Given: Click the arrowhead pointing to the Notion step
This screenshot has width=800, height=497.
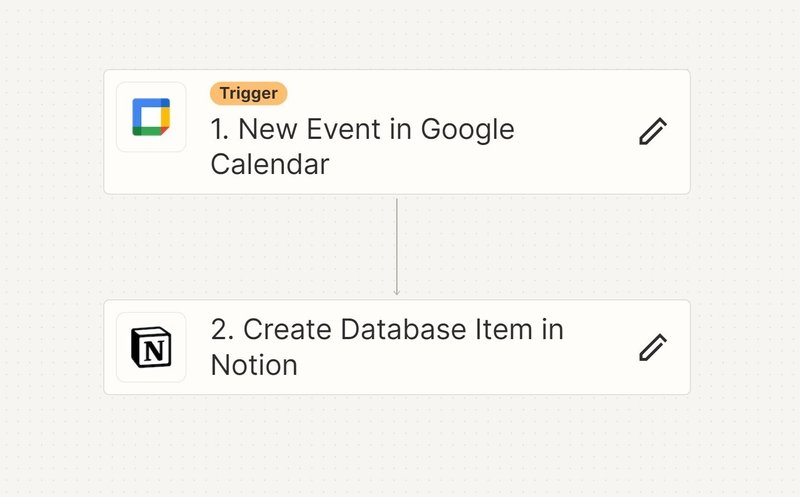Looking at the screenshot, I should (x=396, y=292).
